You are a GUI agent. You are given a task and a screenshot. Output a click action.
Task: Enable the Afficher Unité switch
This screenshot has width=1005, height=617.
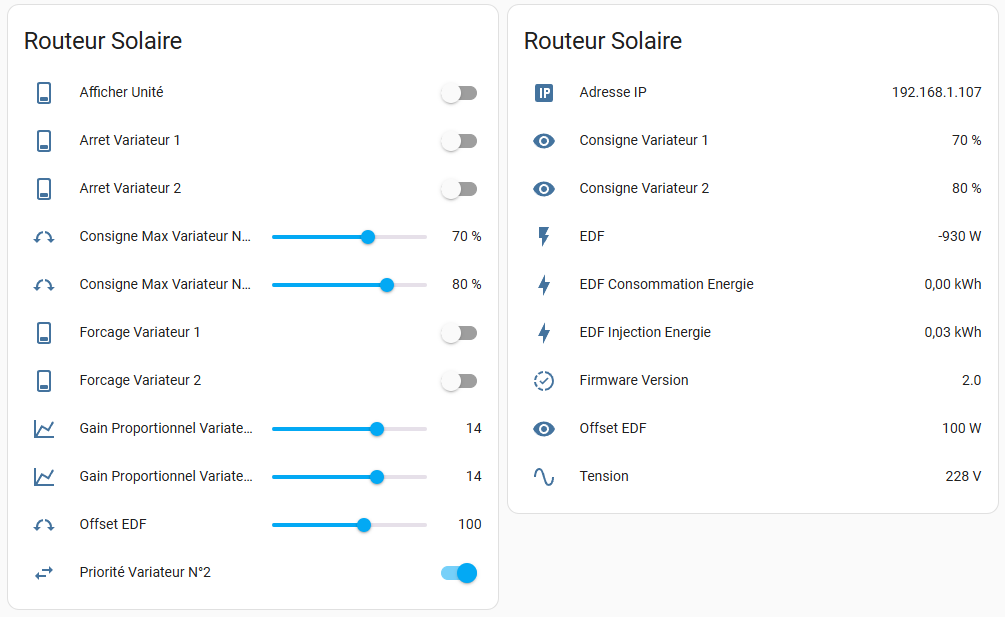tap(459, 93)
